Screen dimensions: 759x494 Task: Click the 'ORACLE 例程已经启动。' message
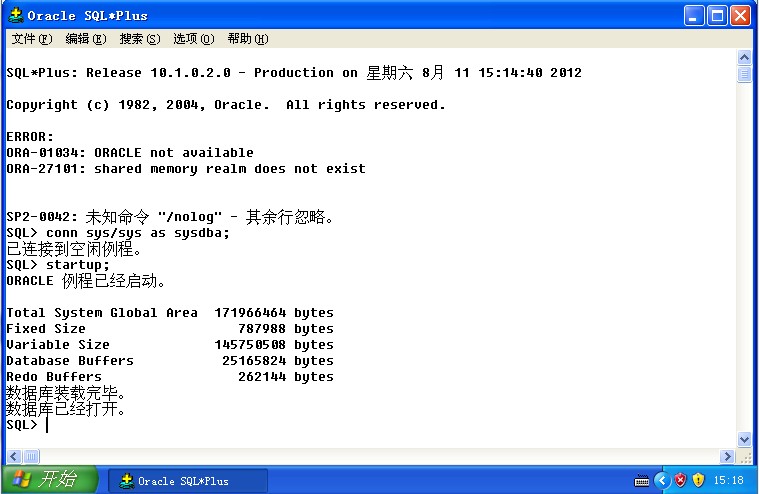tap(86, 281)
